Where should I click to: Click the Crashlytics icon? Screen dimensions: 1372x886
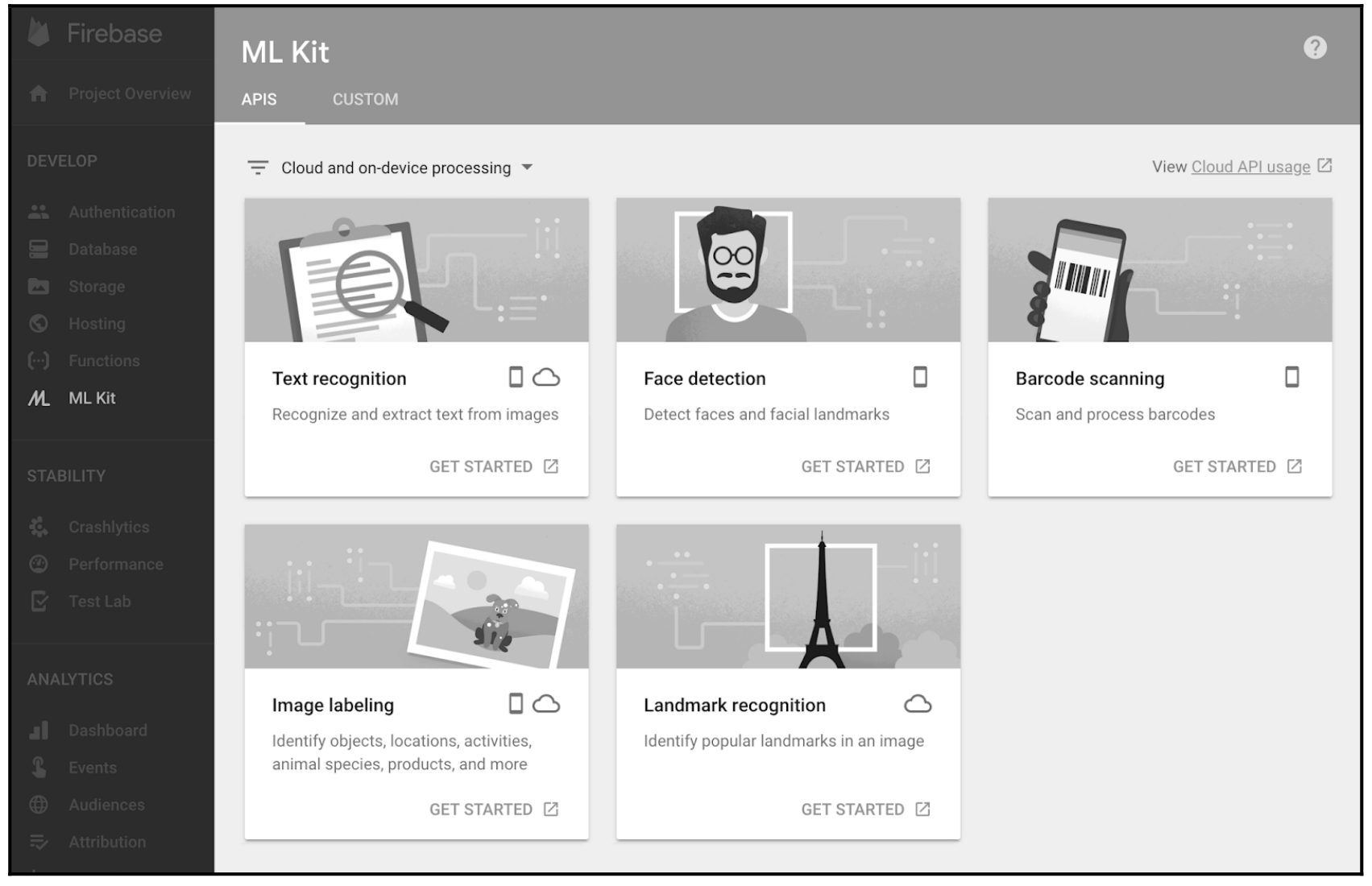click(39, 527)
